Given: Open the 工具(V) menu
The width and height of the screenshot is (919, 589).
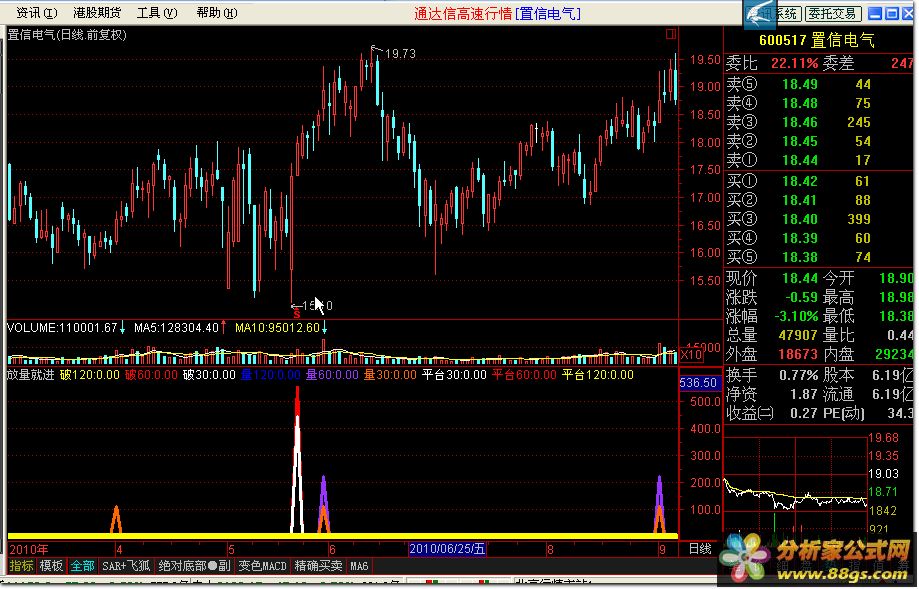Looking at the screenshot, I should point(157,12).
